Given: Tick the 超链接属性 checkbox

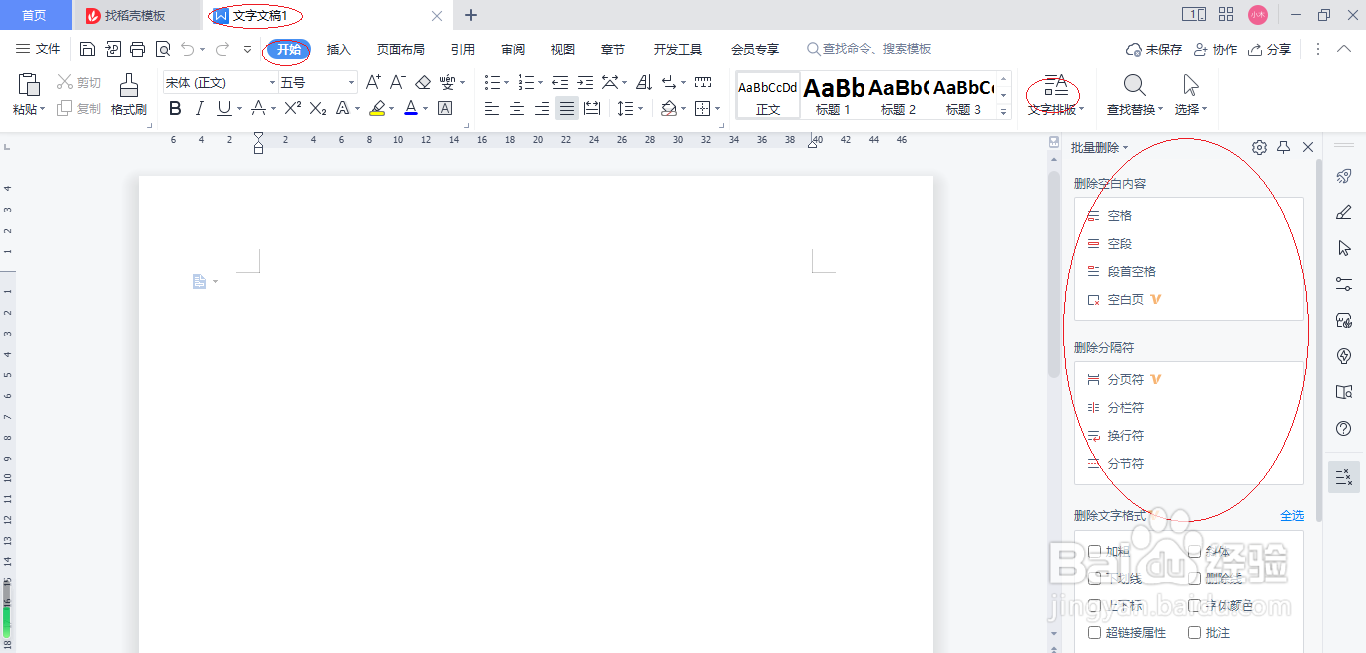Looking at the screenshot, I should [1094, 632].
